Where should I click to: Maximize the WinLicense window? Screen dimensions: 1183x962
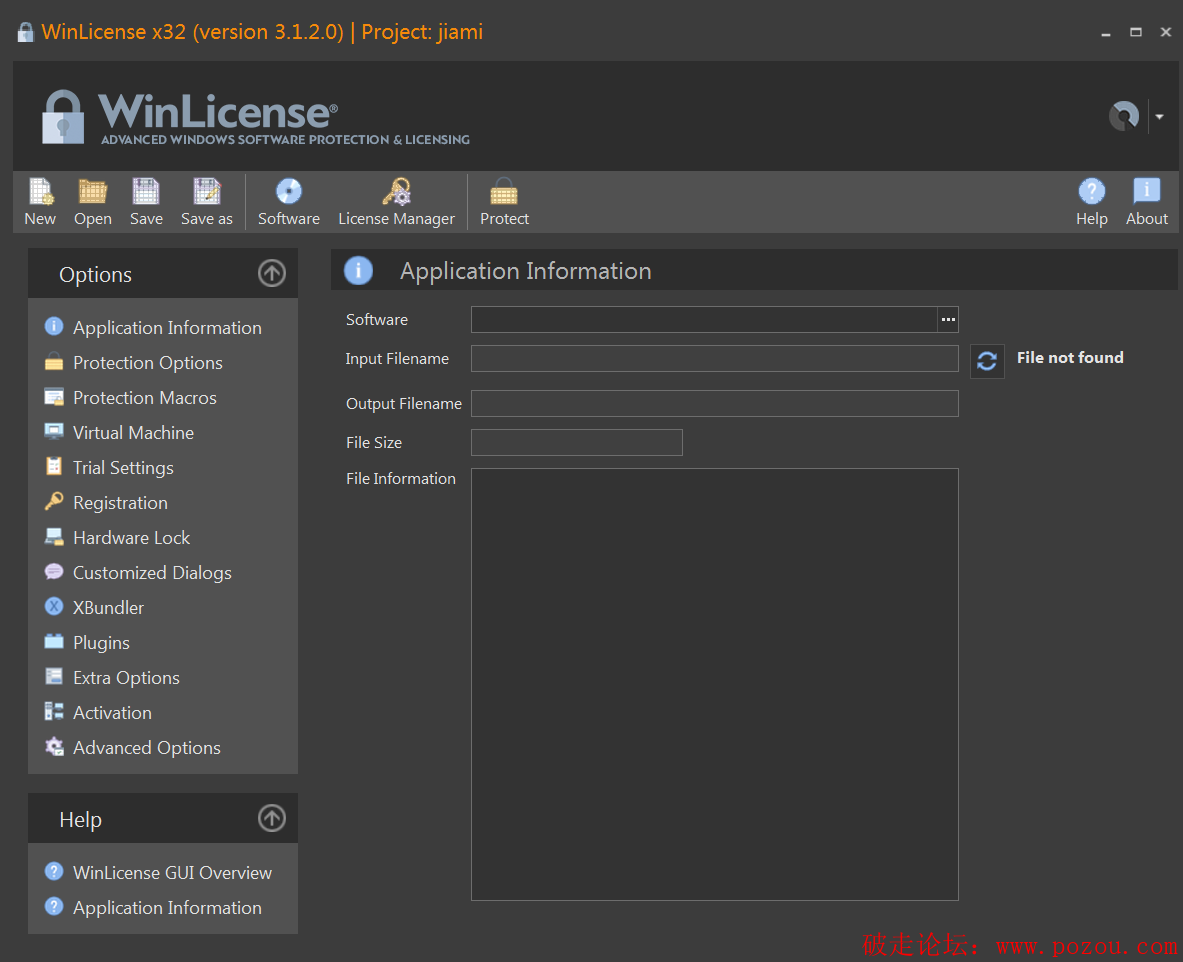click(x=1135, y=32)
